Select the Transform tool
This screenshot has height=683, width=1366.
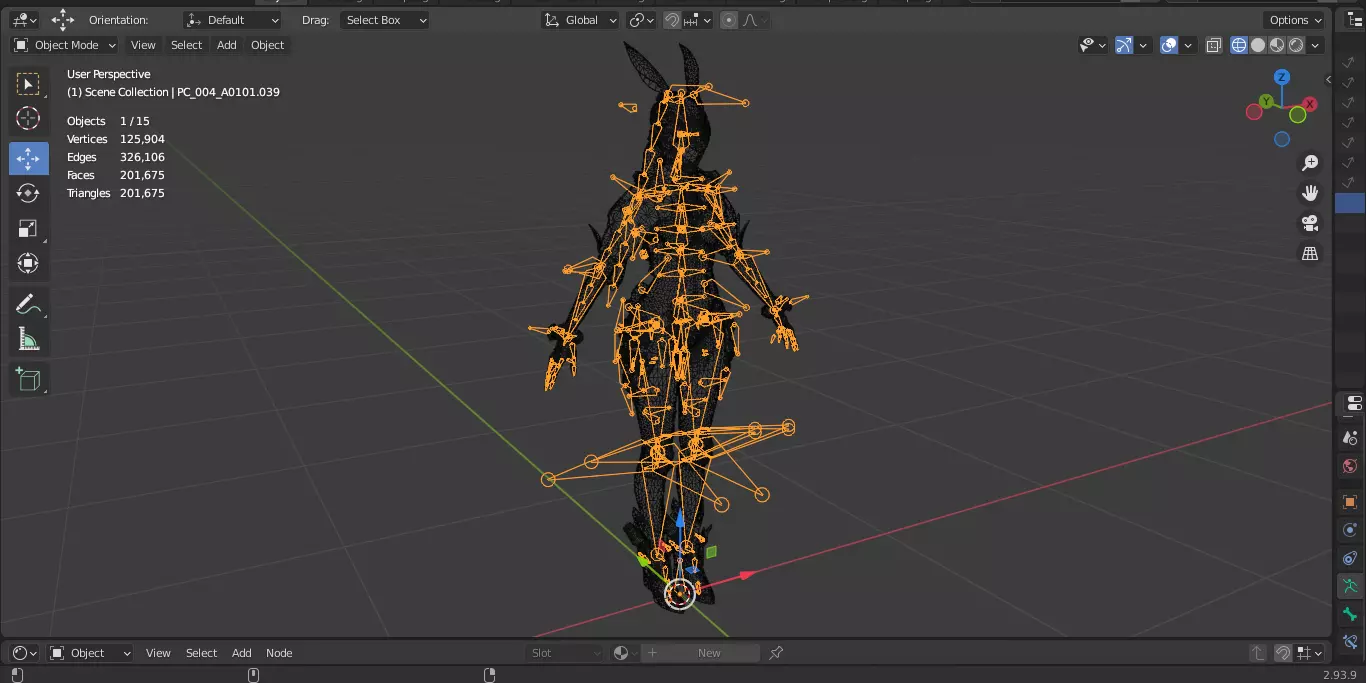pyautogui.click(x=28, y=263)
